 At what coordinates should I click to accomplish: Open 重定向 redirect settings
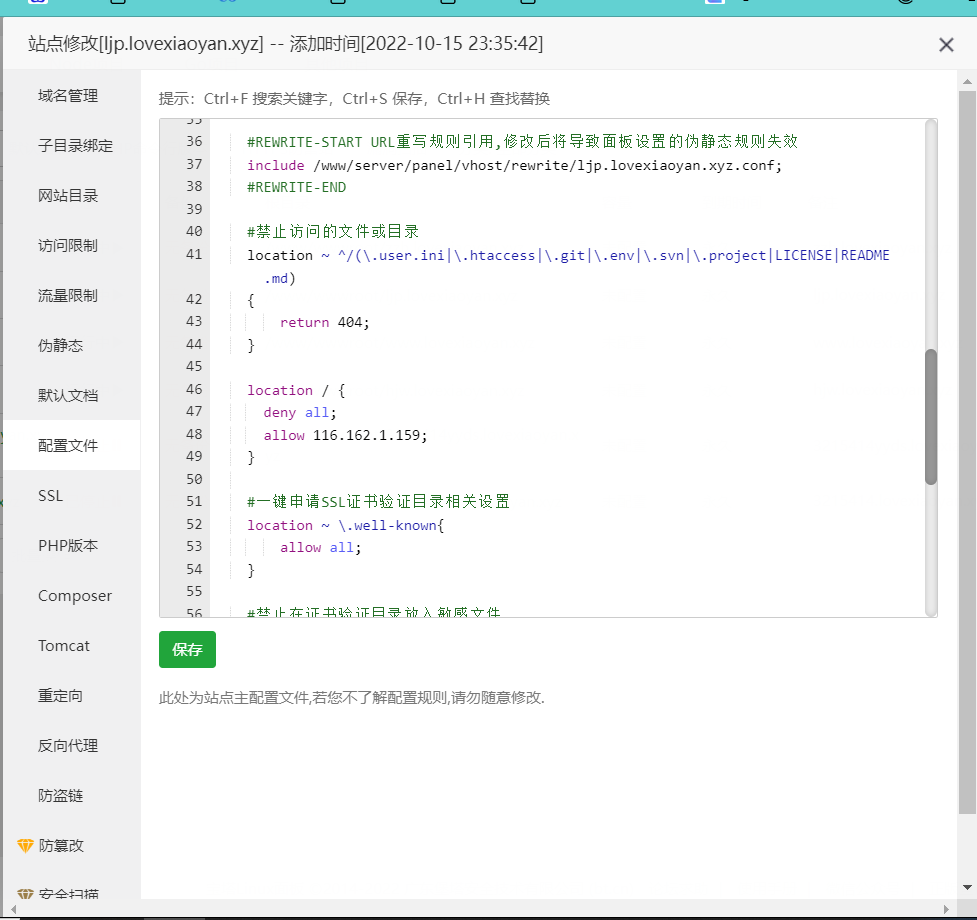[x=60, y=696]
